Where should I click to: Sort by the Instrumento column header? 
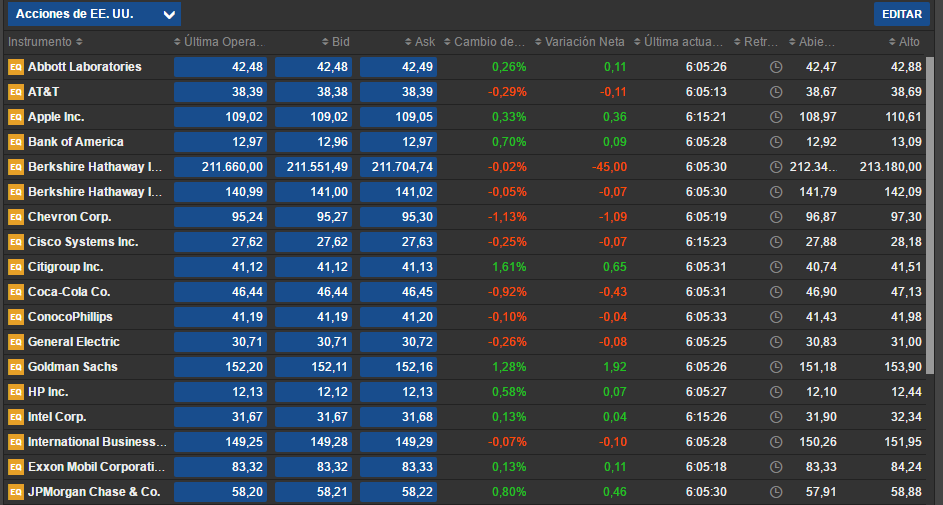click(x=45, y=42)
